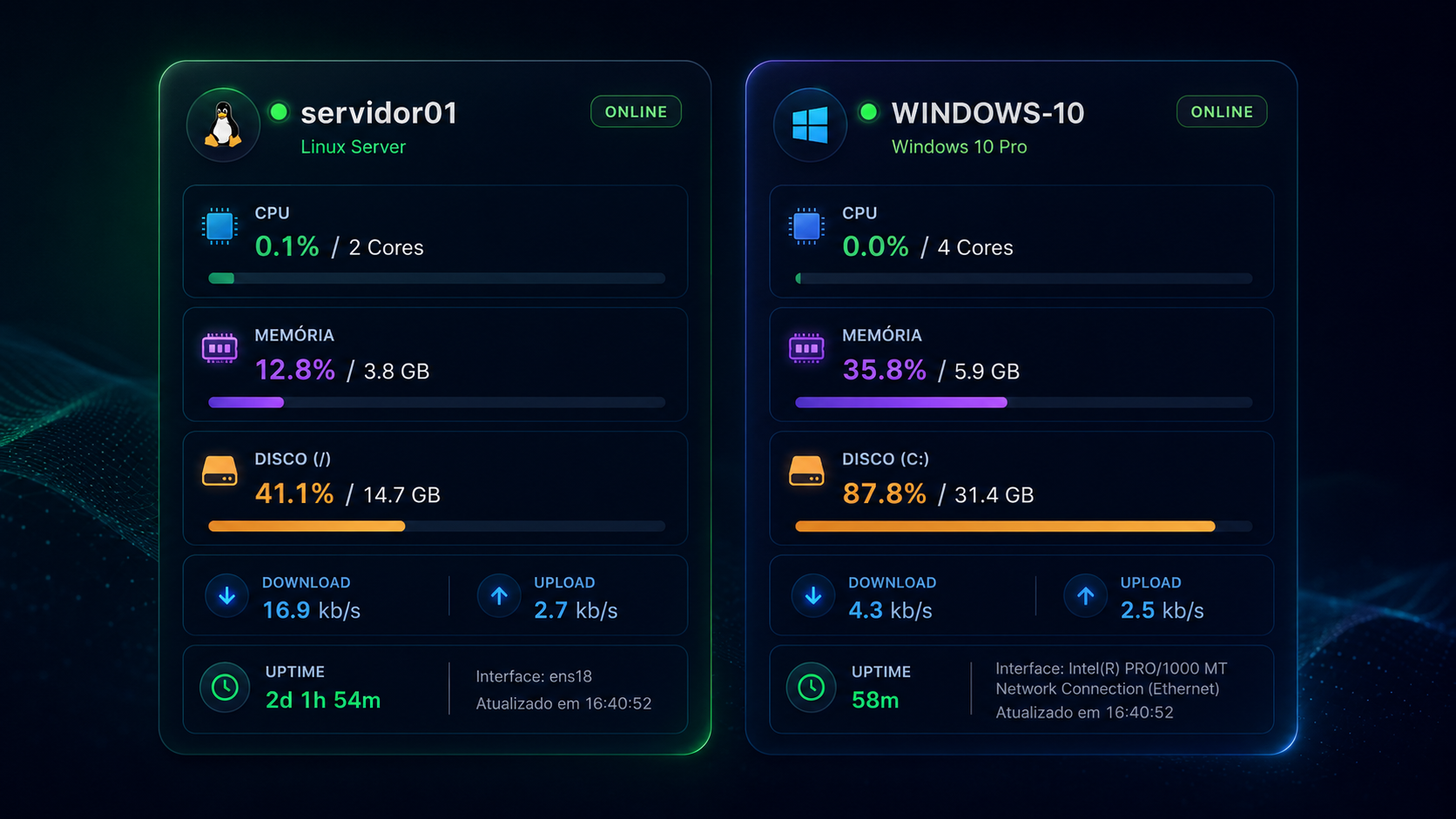Click the DISCO (C:) usage bar

1024,526
